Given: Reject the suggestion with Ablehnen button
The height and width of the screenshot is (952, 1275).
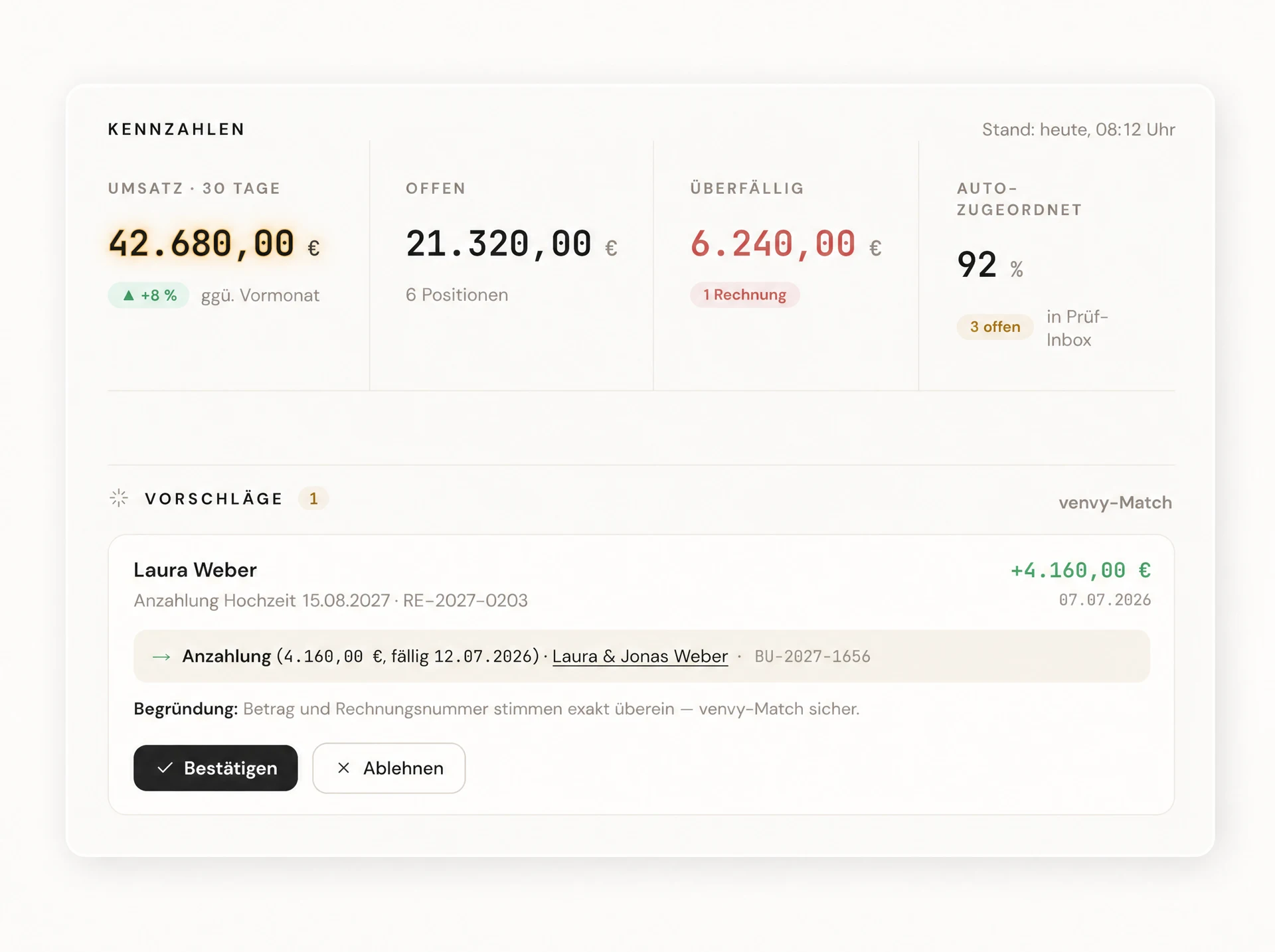Looking at the screenshot, I should pos(389,768).
